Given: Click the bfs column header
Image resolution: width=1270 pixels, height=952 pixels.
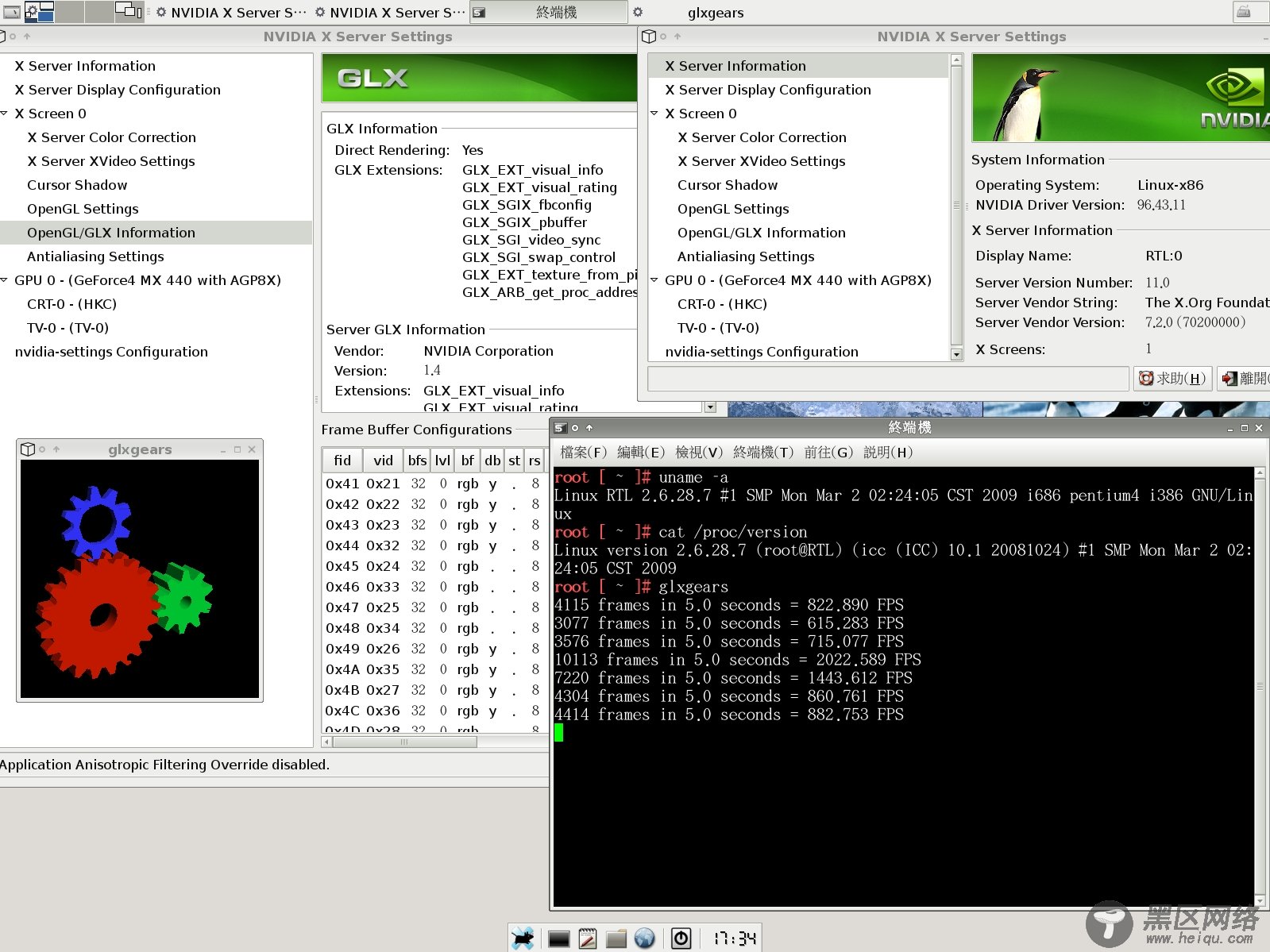Looking at the screenshot, I should (417, 461).
